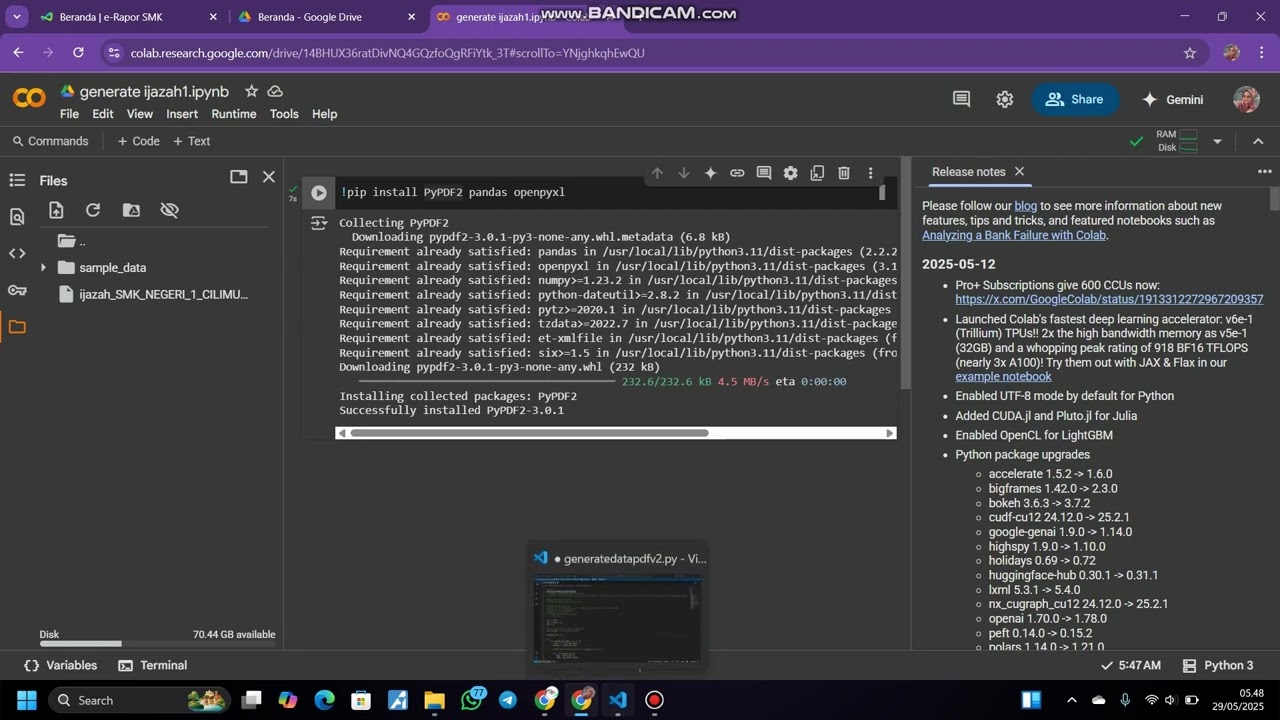
Task: Open the GoogleColab x.com status link
Action: point(1109,299)
